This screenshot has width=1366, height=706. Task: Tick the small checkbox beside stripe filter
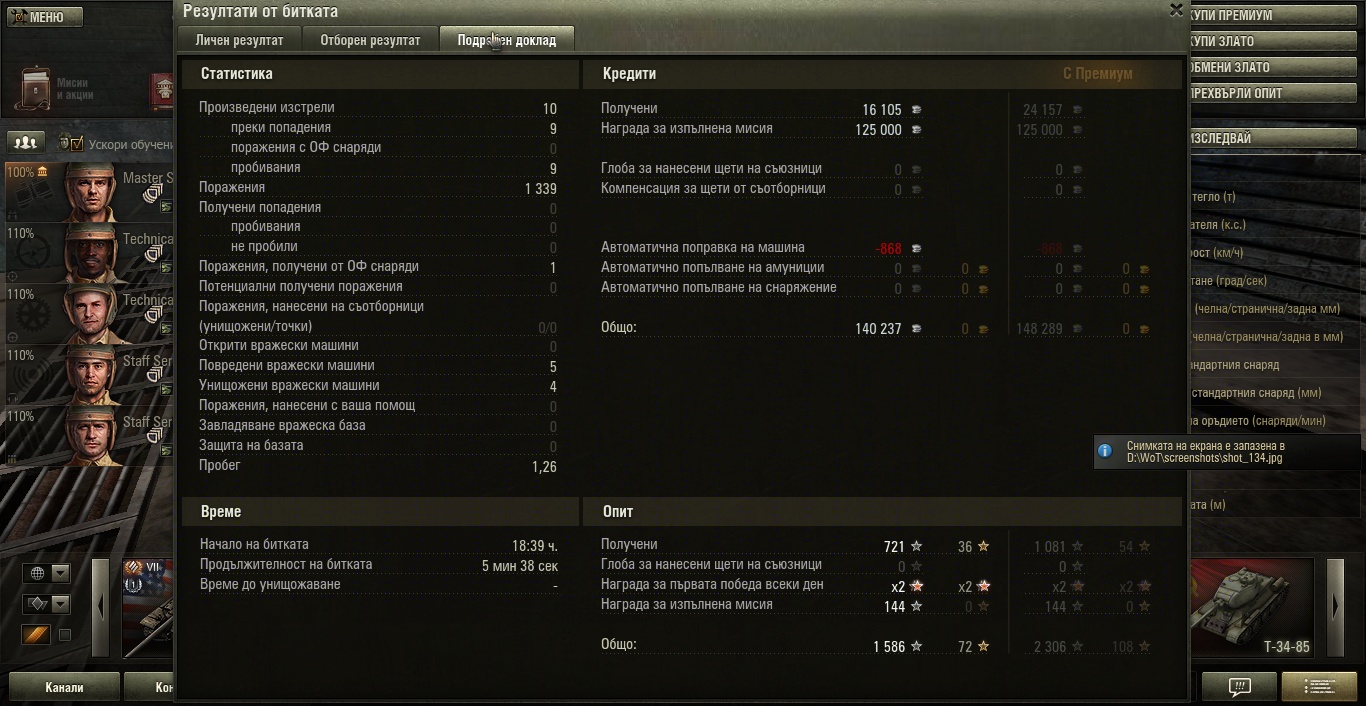(x=65, y=635)
